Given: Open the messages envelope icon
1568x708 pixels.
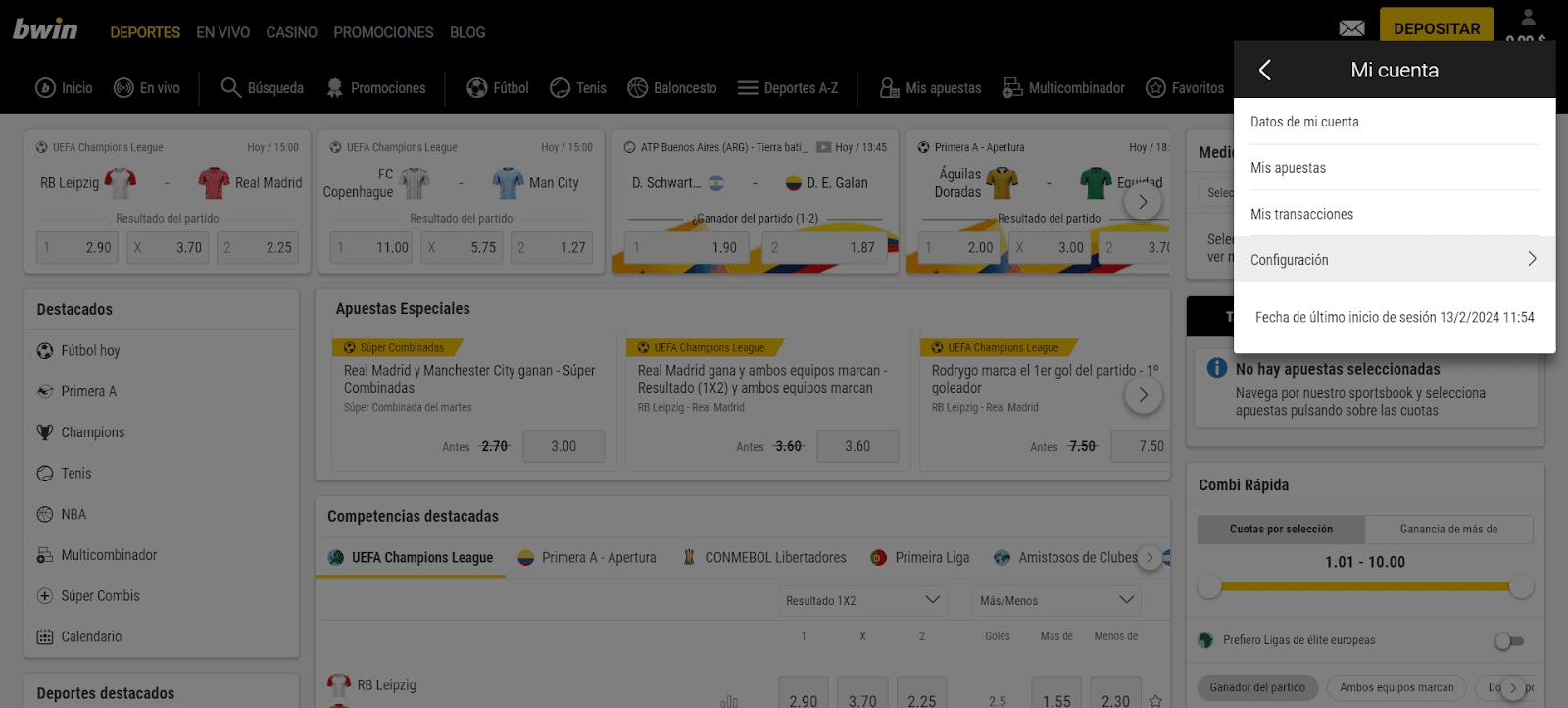Looking at the screenshot, I should tap(1351, 28).
